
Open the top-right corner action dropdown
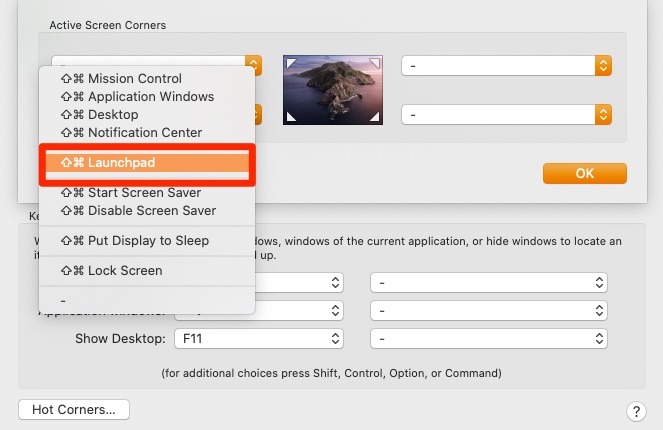point(507,66)
